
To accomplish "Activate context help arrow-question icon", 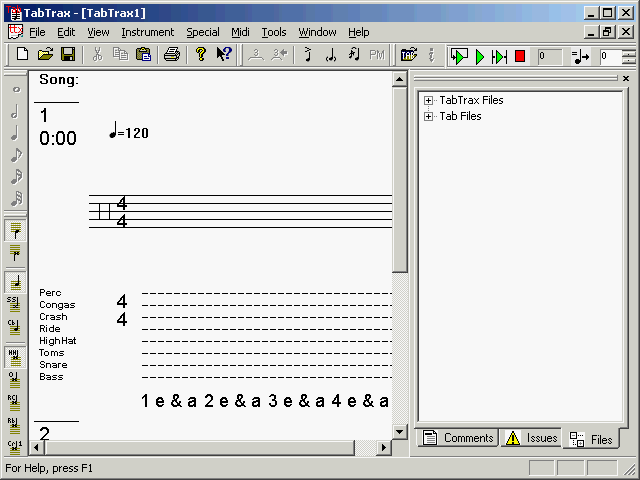I will (224, 54).
